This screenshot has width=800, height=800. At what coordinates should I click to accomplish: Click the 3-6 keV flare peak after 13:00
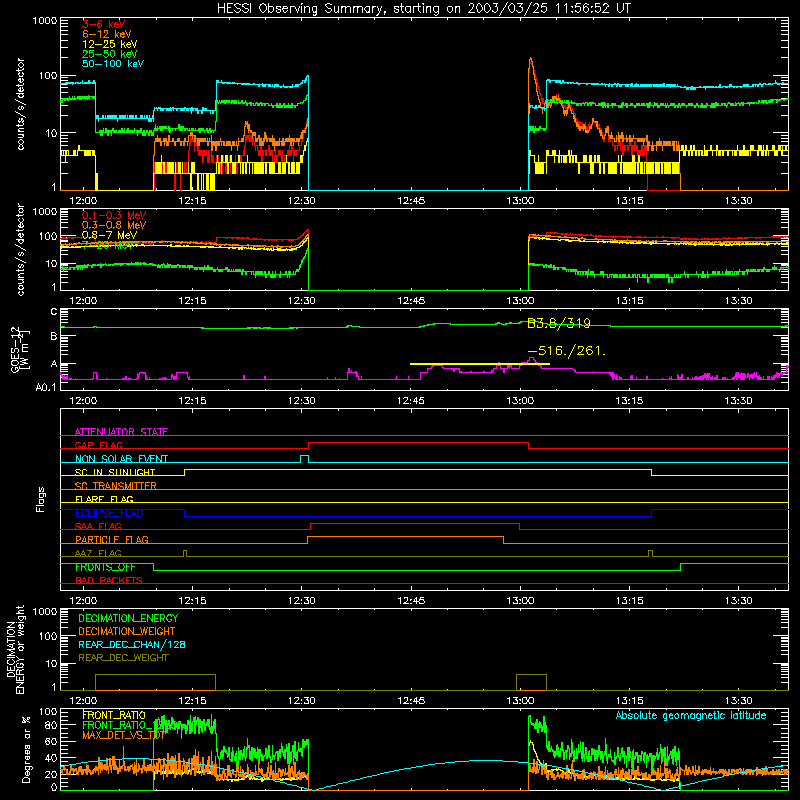pyautogui.click(x=531, y=60)
